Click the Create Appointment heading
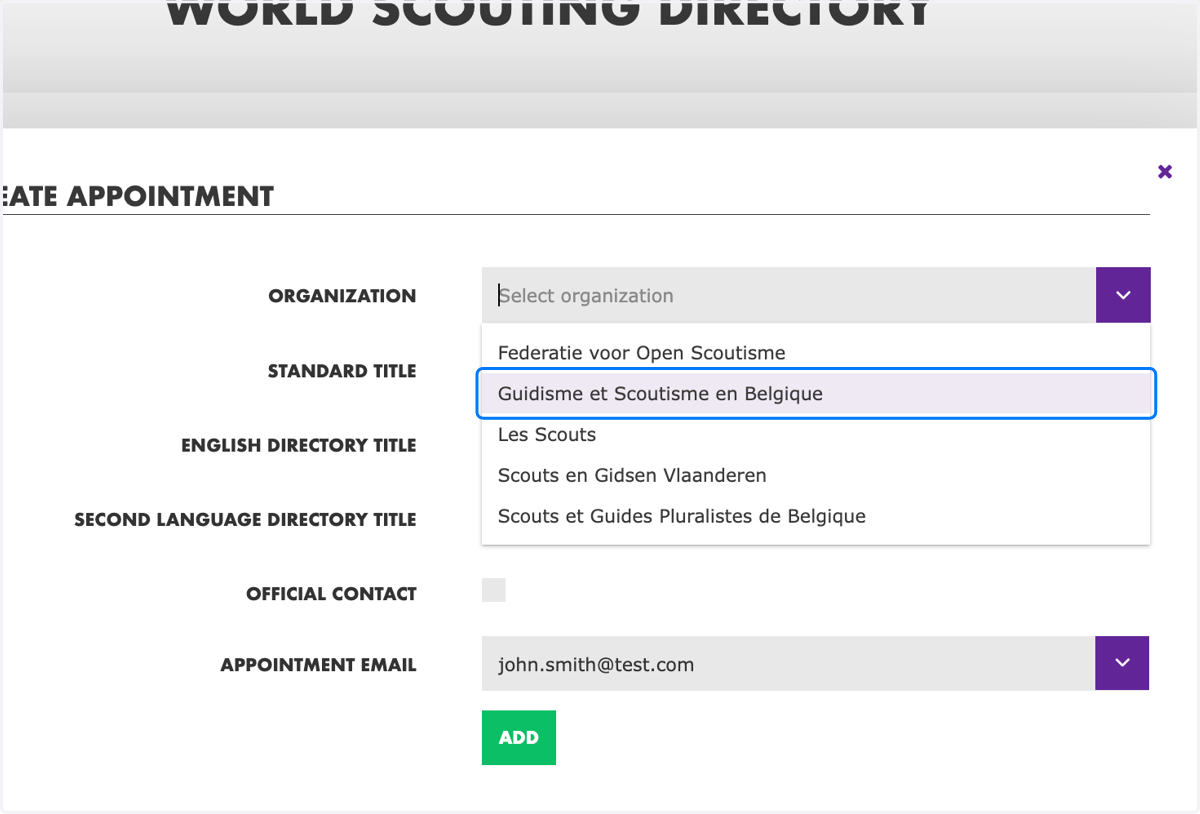 click(138, 196)
